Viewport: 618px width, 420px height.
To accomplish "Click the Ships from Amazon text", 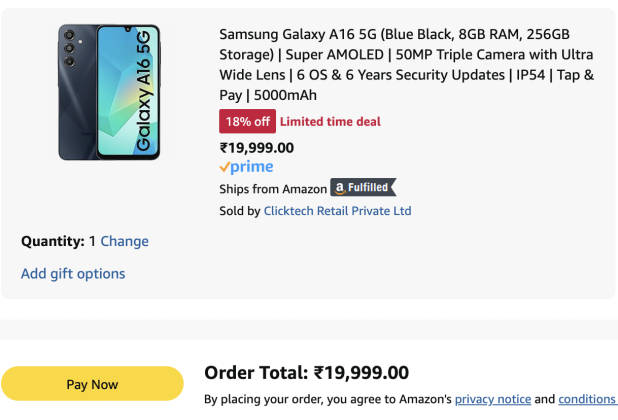I will pos(273,189).
